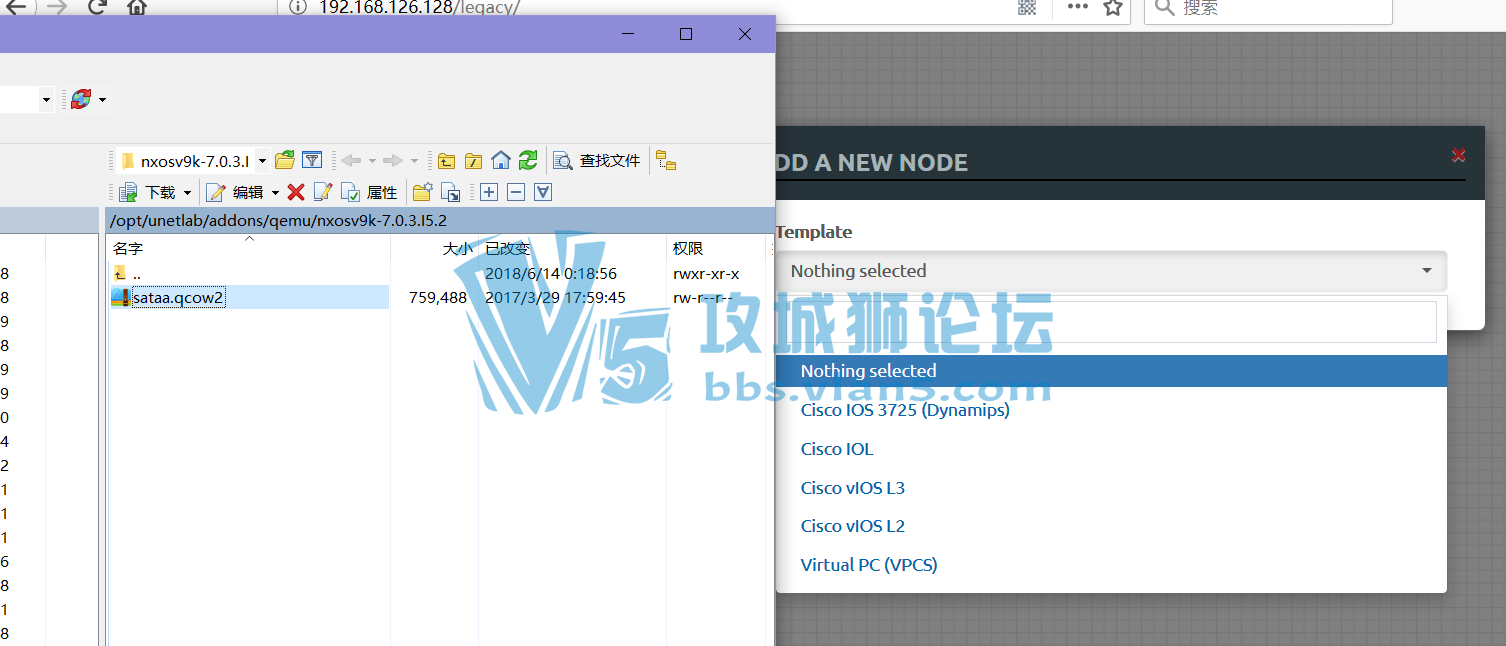This screenshot has height=646, width=1506.
Task: Click the new folder icon
Action: [x=422, y=192]
